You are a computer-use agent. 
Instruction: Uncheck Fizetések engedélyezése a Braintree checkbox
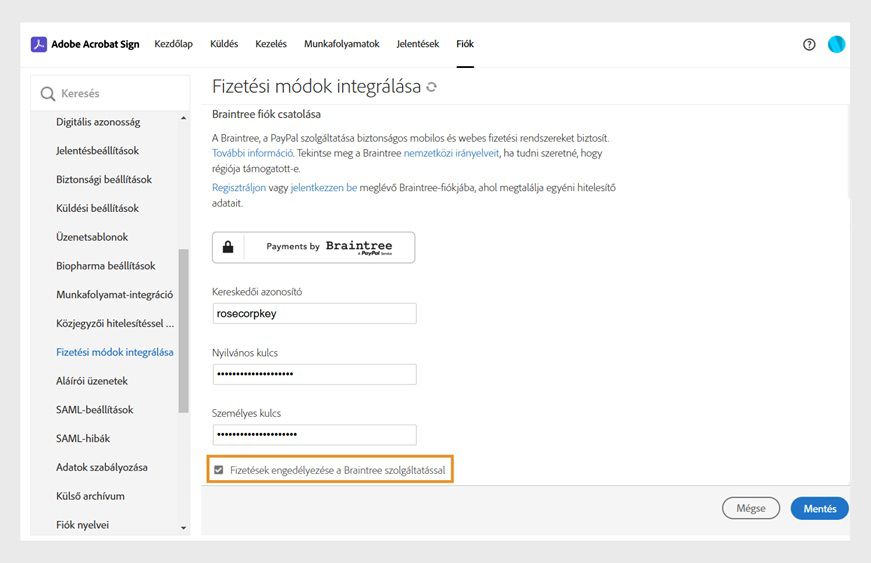pyautogui.click(x=219, y=470)
